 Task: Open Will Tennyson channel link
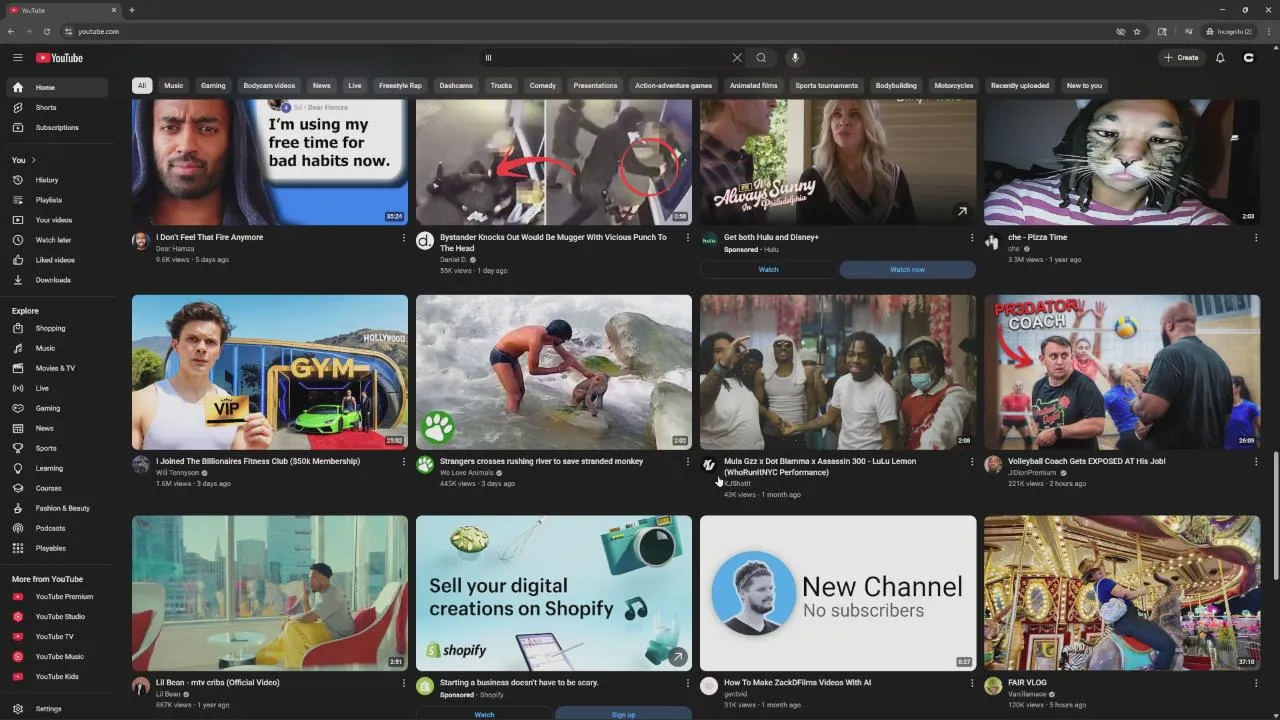(177, 473)
